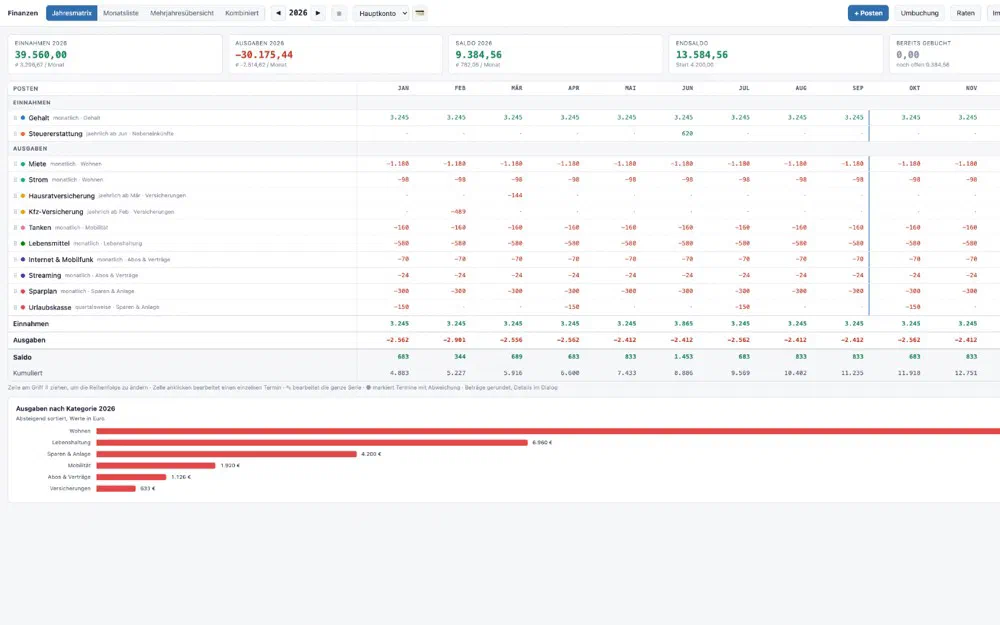The width and height of the screenshot is (1000, 625).
Task: Switch to the Monatsliste view
Action: click(x=121, y=13)
